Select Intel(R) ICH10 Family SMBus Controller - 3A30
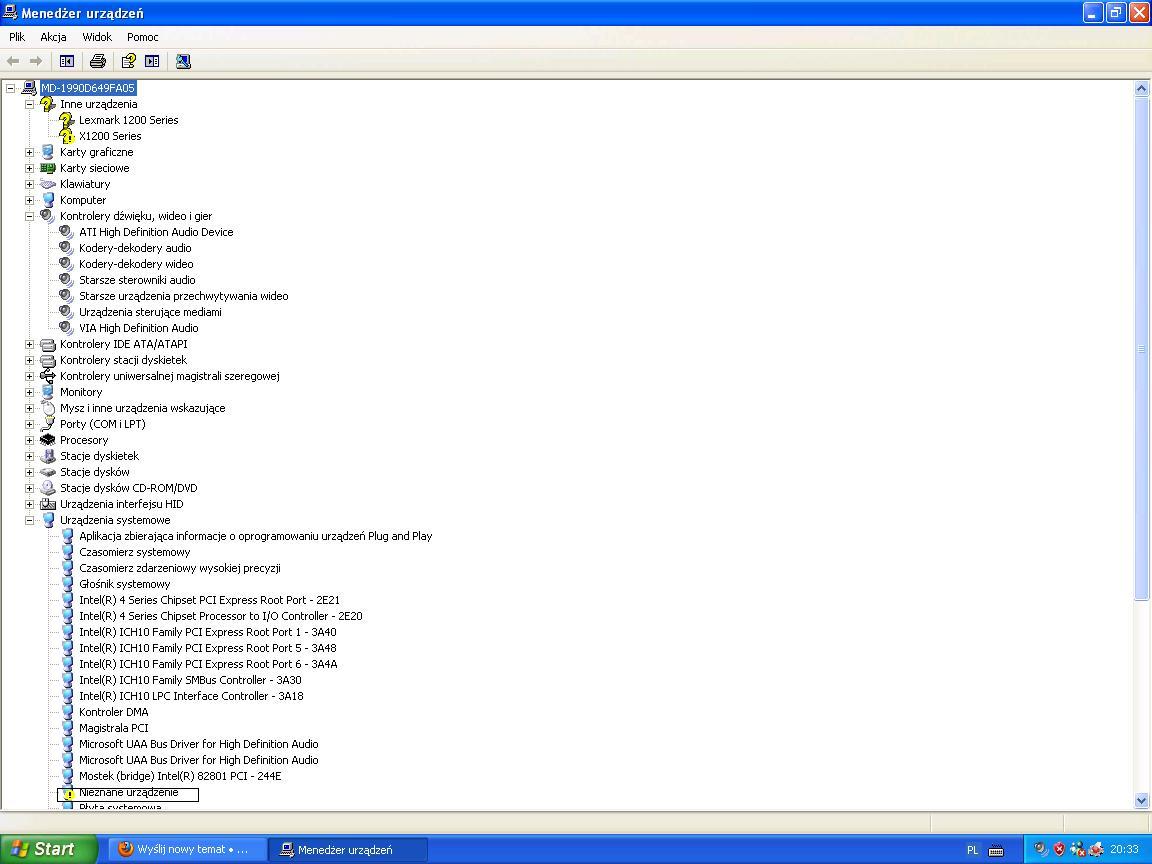The image size is (1152, 864). click(x=190, y=680)
